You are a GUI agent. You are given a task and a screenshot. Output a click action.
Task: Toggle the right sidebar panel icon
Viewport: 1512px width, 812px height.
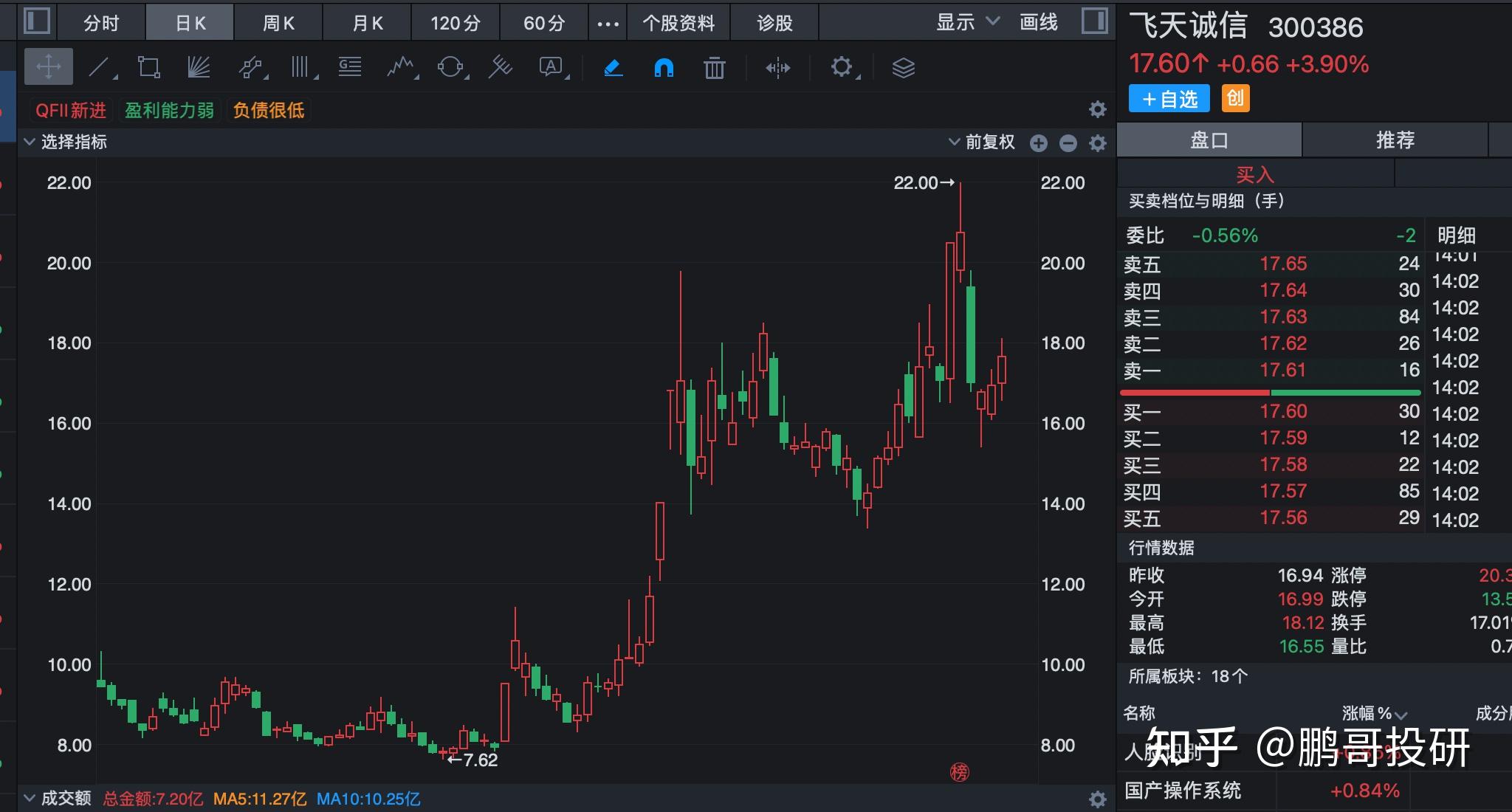click(1095, 21)
